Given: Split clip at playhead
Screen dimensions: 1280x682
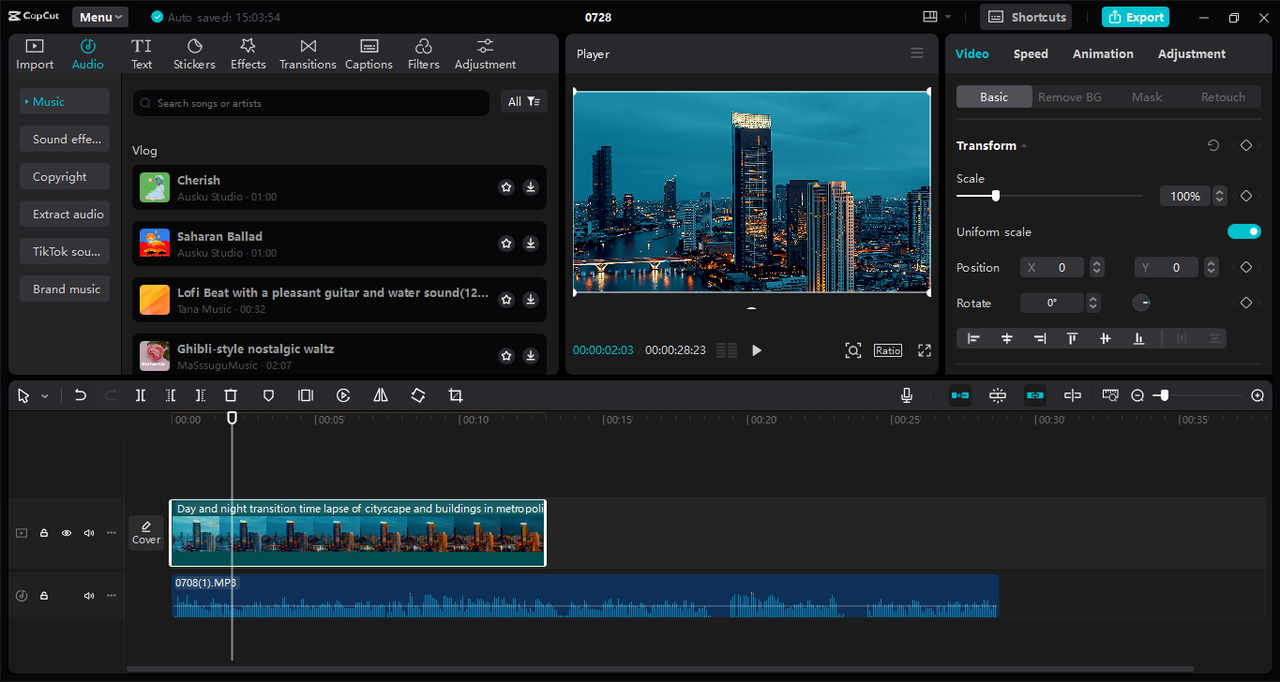Looking at the screenshot, I should pos(140,396).
